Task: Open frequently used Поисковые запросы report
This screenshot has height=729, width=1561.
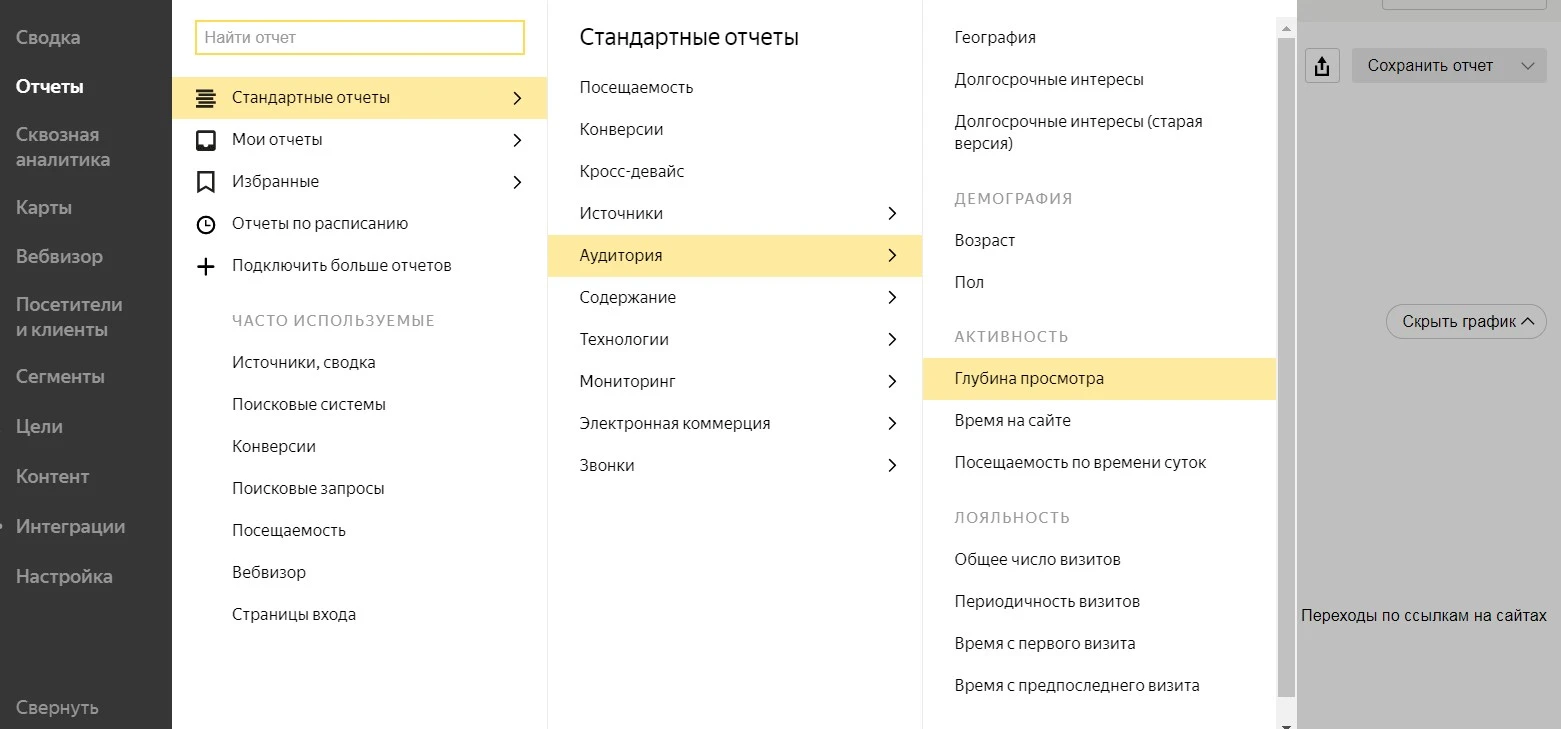Action: tap(308, 488)
